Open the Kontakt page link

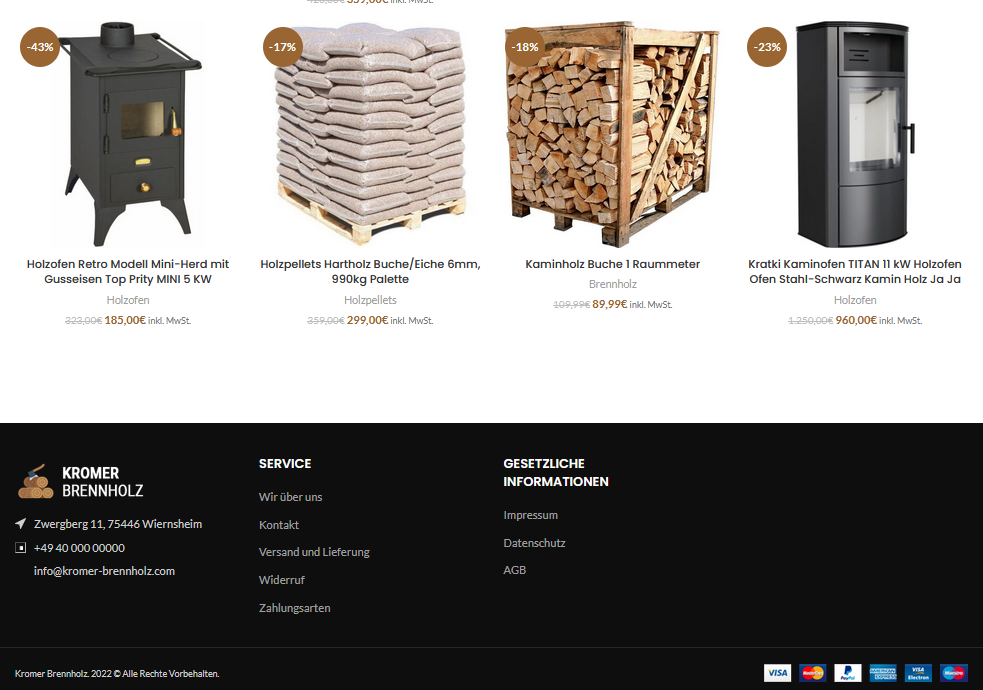click(x=279, y=525)
